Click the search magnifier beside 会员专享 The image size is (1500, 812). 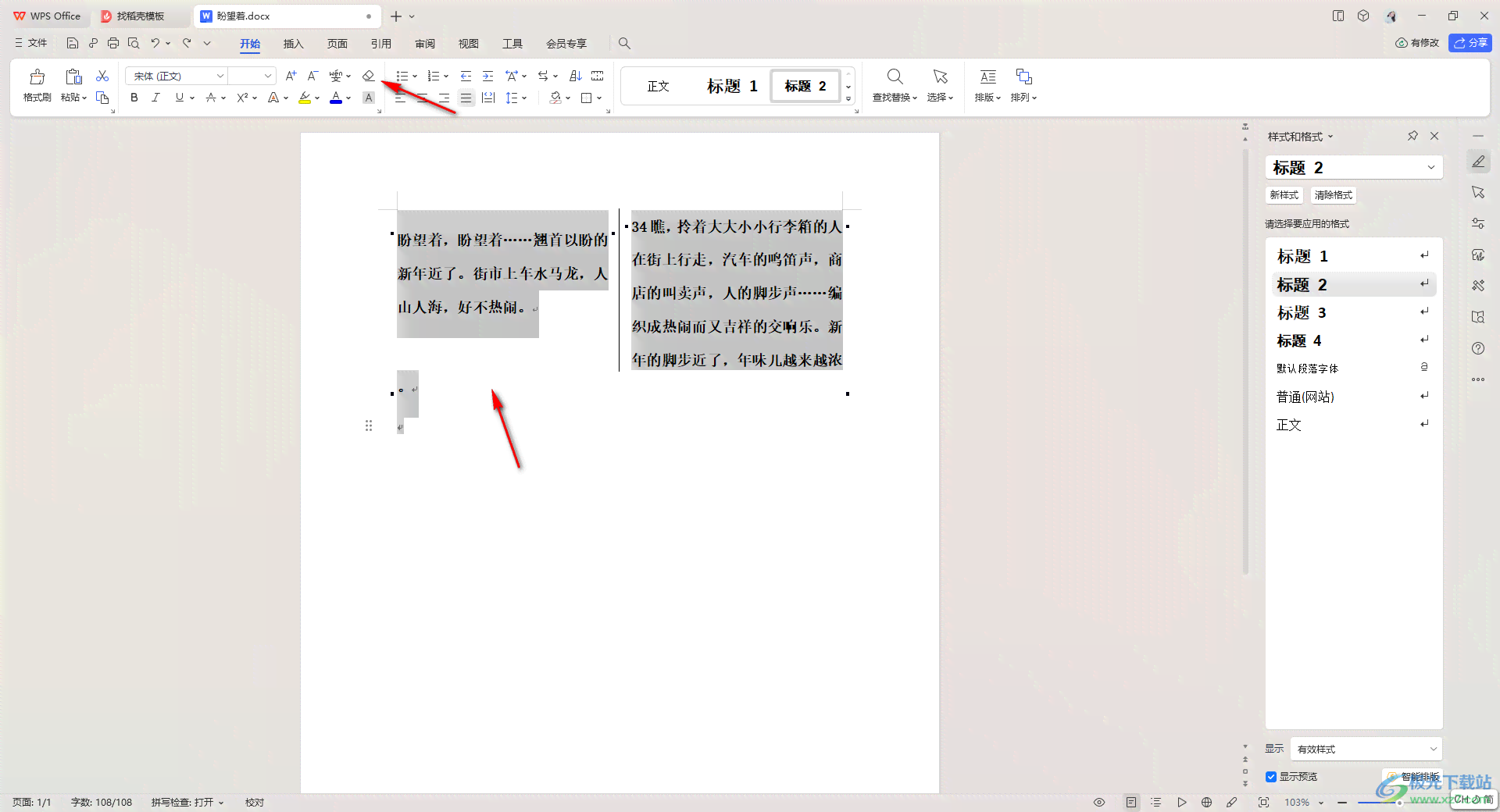(x=624, y=43)
